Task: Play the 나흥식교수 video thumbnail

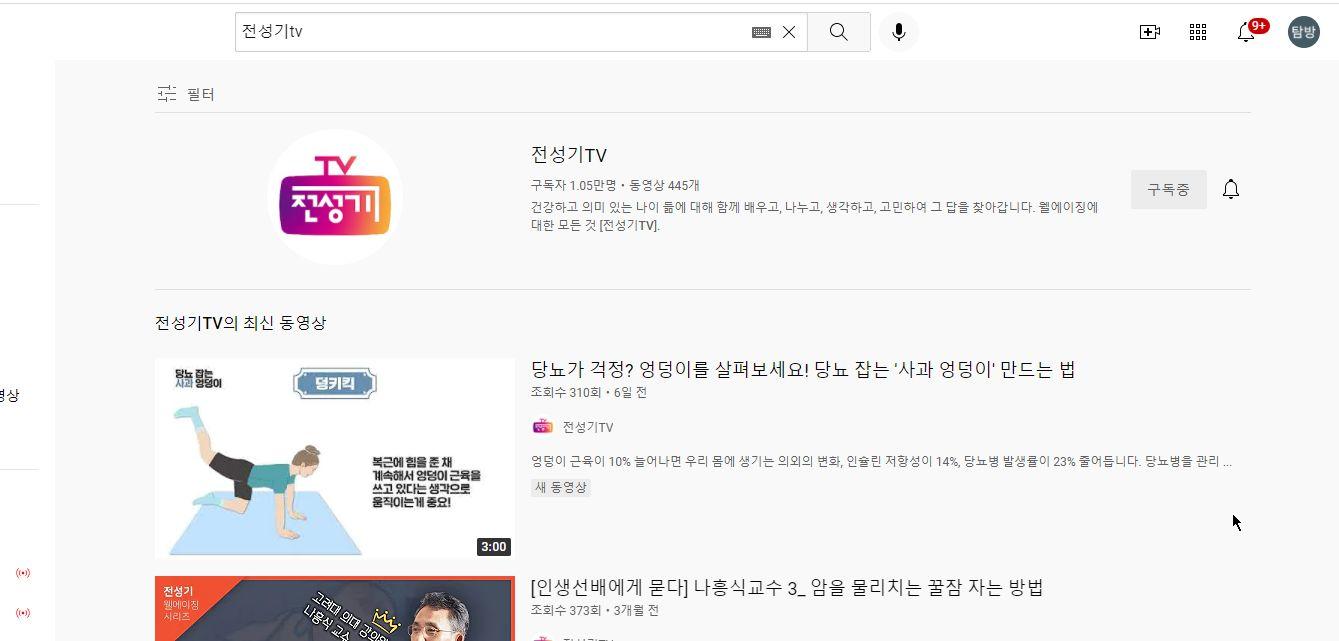Action: (335, 608)
